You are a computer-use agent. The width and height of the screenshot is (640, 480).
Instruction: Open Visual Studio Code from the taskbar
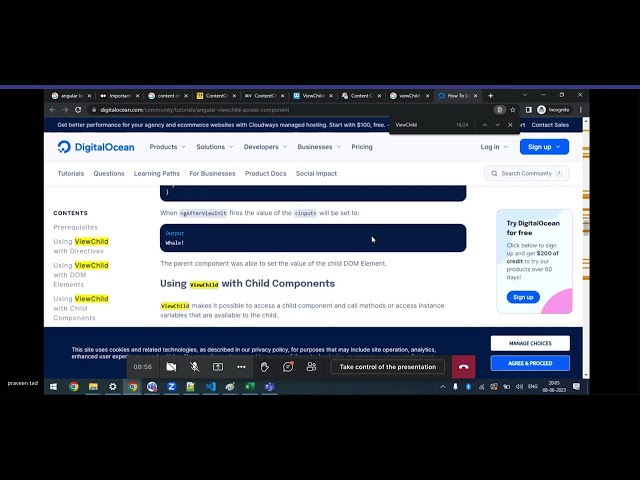click(210, 387)
